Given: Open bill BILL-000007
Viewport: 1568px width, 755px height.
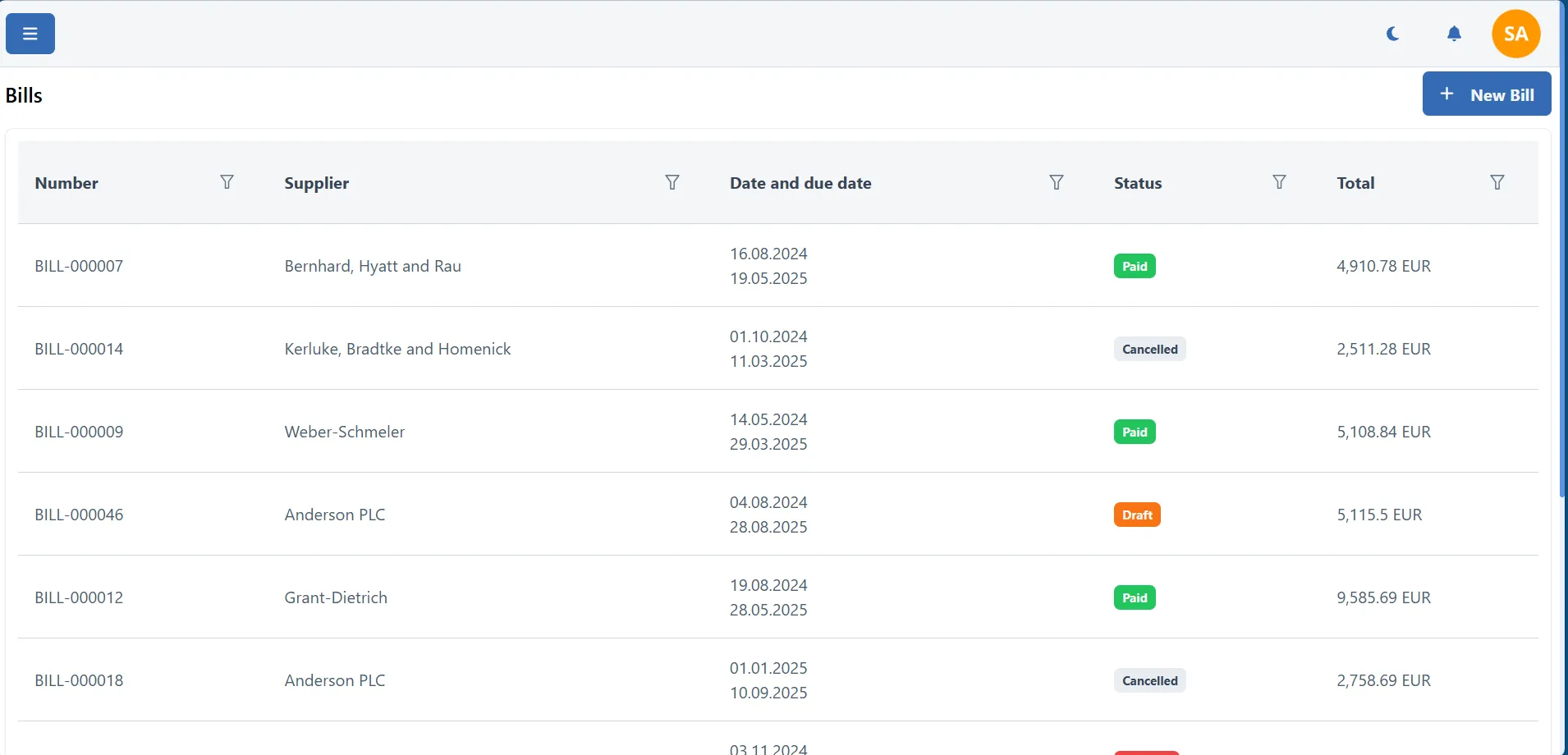Looking at the screenshot, I should point(79,266).
